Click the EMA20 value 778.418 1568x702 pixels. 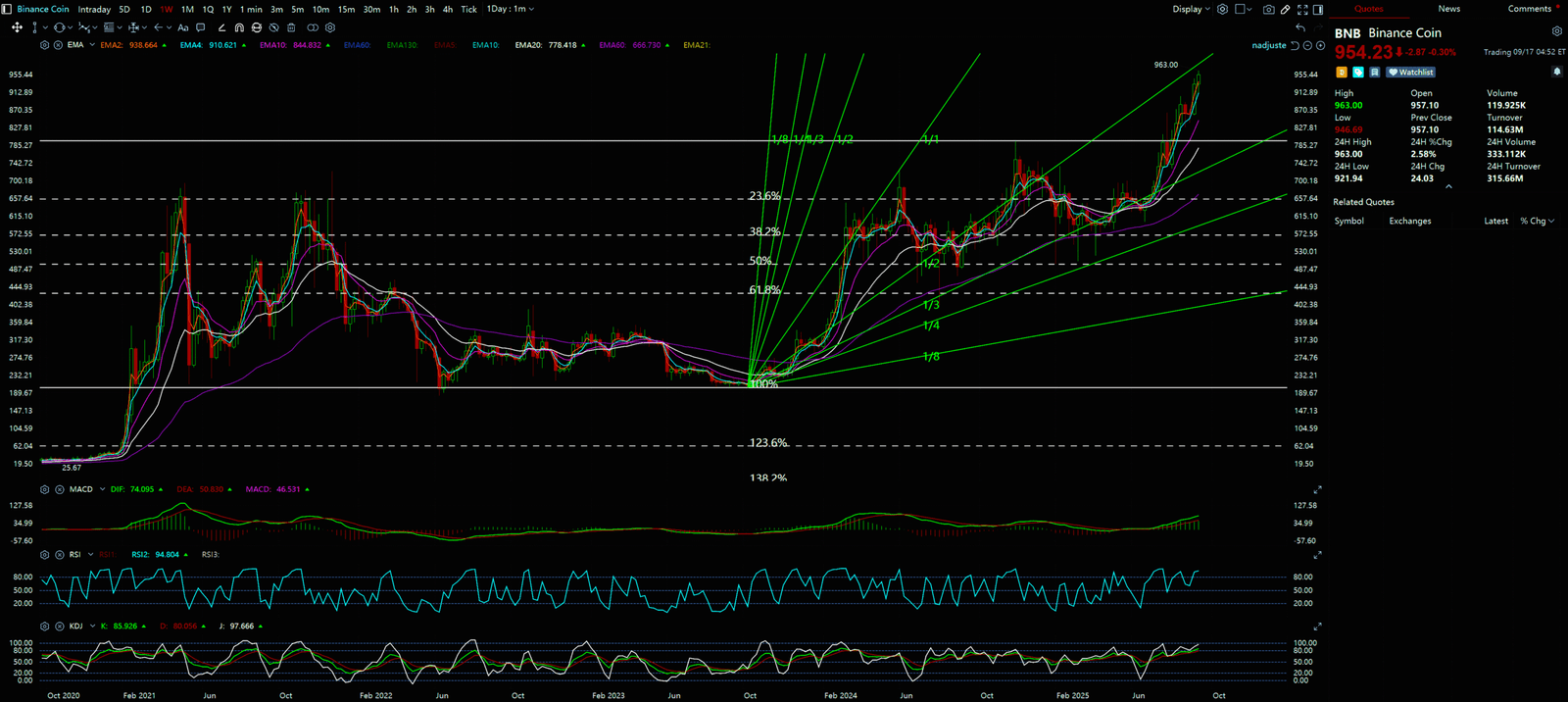click(563, 45)
